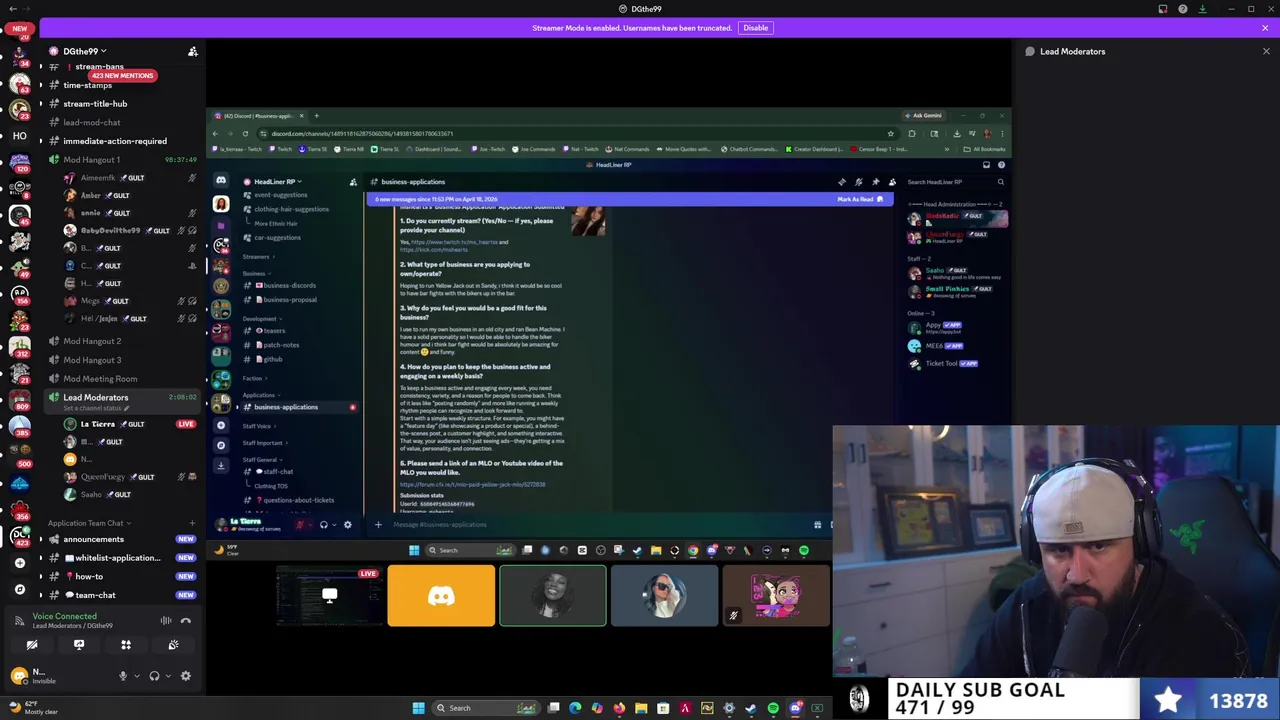Open Discord help icon in title bar
The height and width of the screenshot is (720, 1280).
pyautogui.click(x=1183, y=9)
